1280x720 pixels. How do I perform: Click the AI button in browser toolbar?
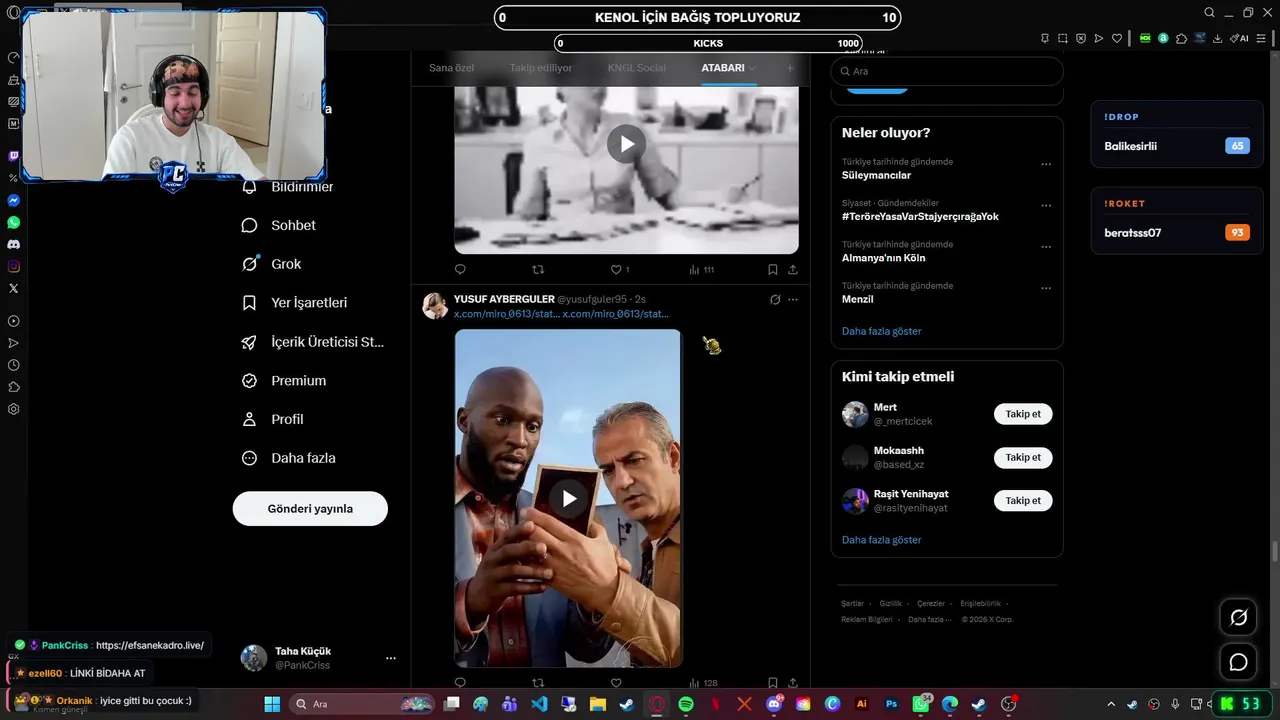[x=1241, y=38]
